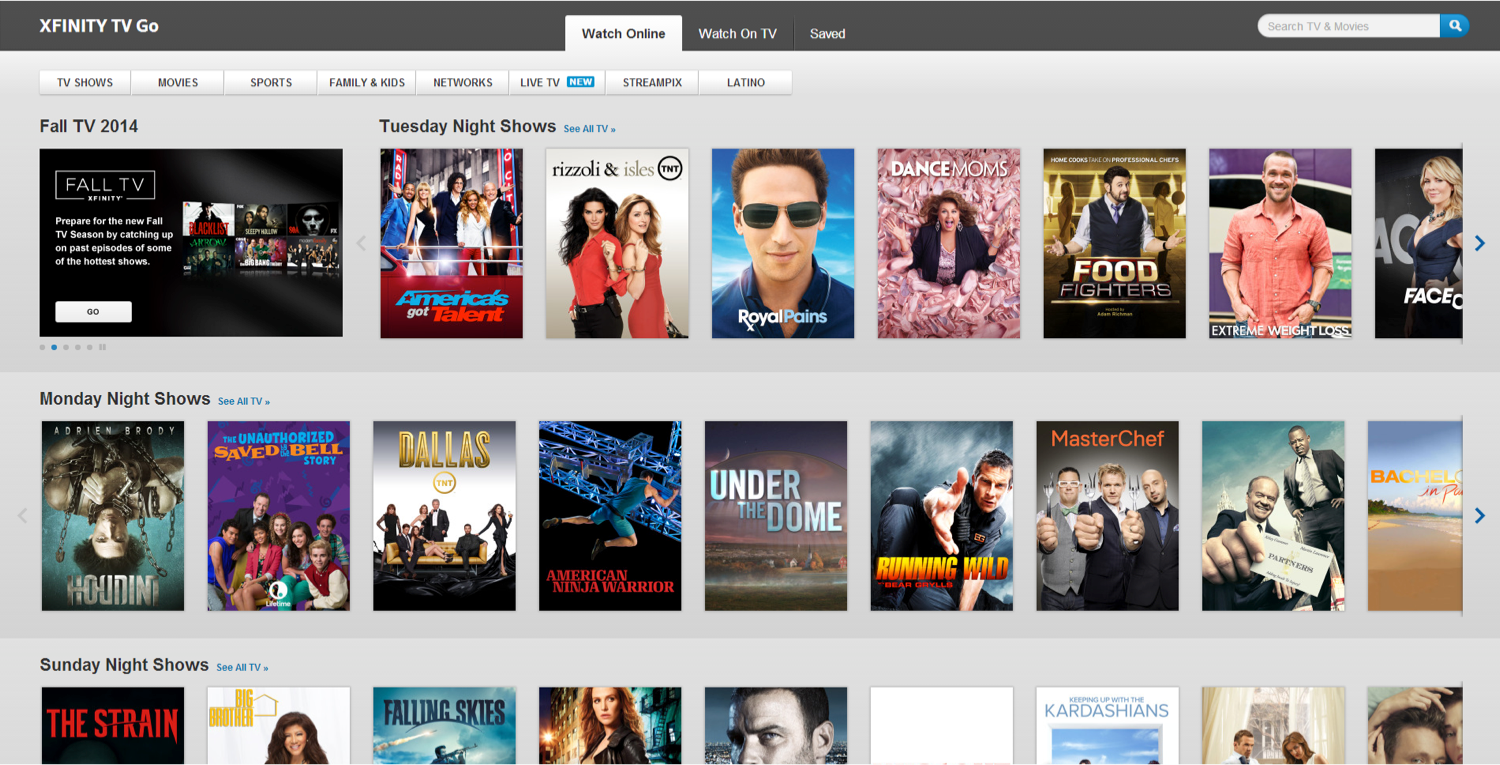Click the XFINITY TV Go logo
Image resolution: width=1500 pixels, height=765 pixels.
pyautogui.click(x=99, y=26)
